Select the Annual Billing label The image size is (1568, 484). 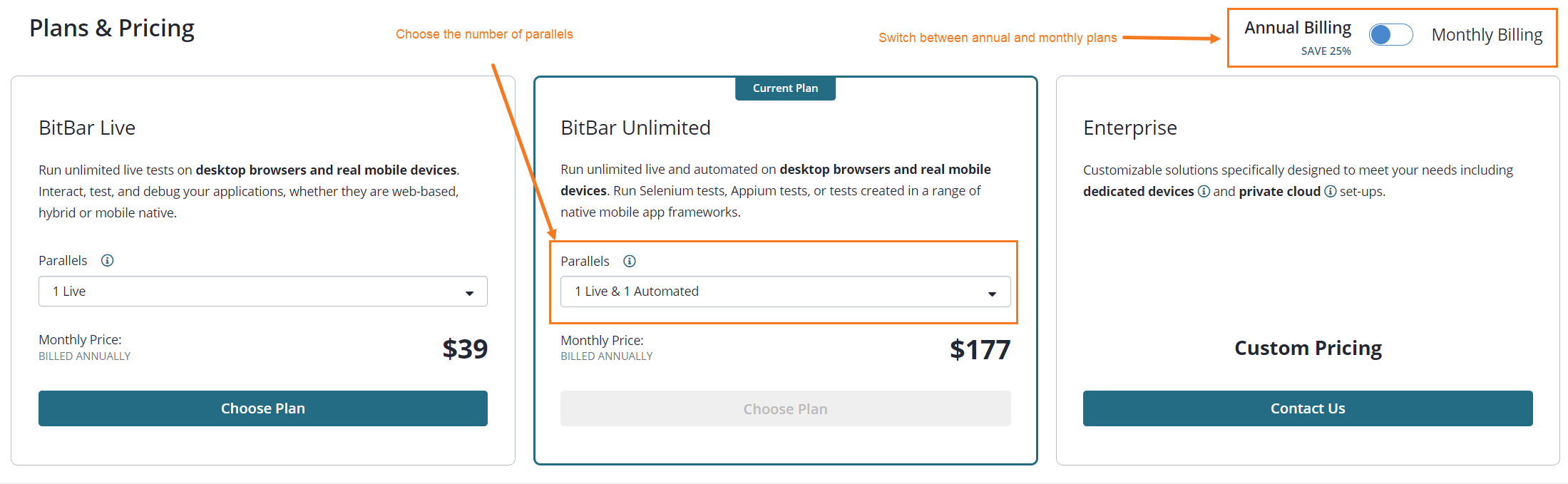click(x=1297, y=27)
